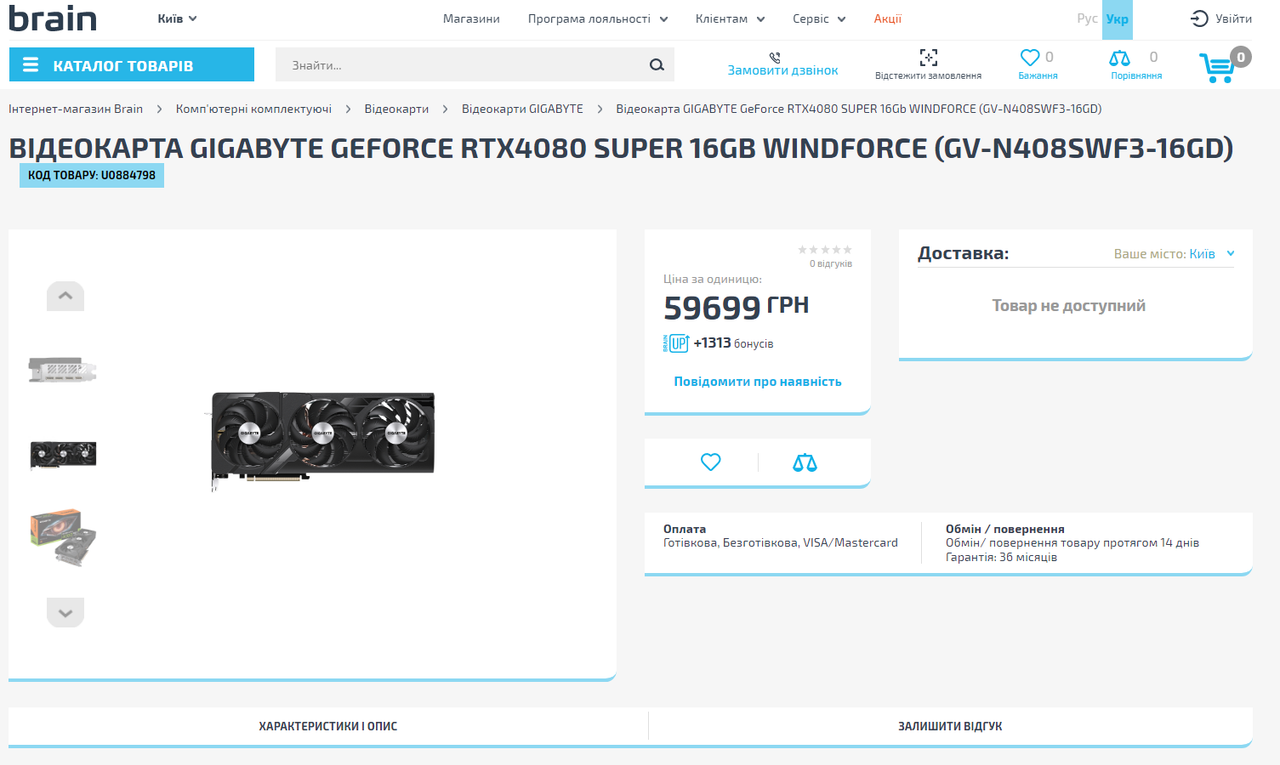
Task: Open Акції promotions link
Action: 887,18
